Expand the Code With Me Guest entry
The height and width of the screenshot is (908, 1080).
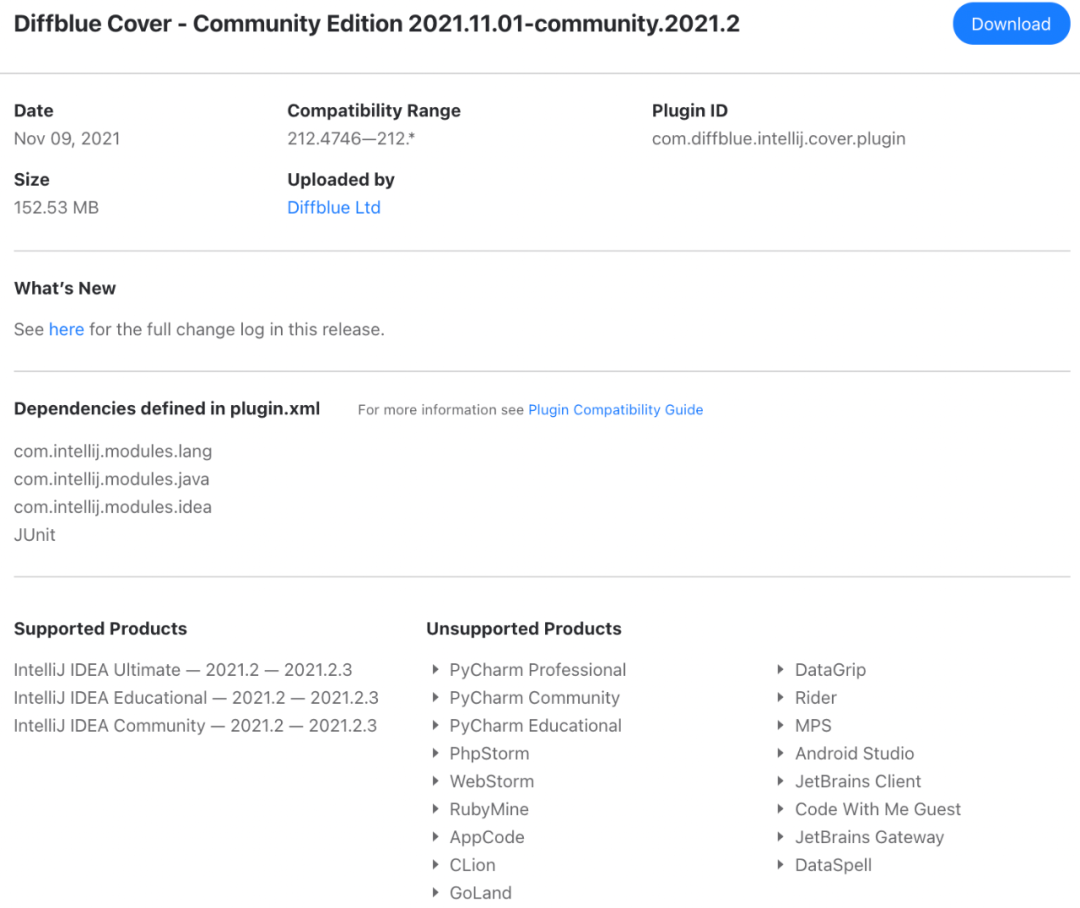[869, 809]
